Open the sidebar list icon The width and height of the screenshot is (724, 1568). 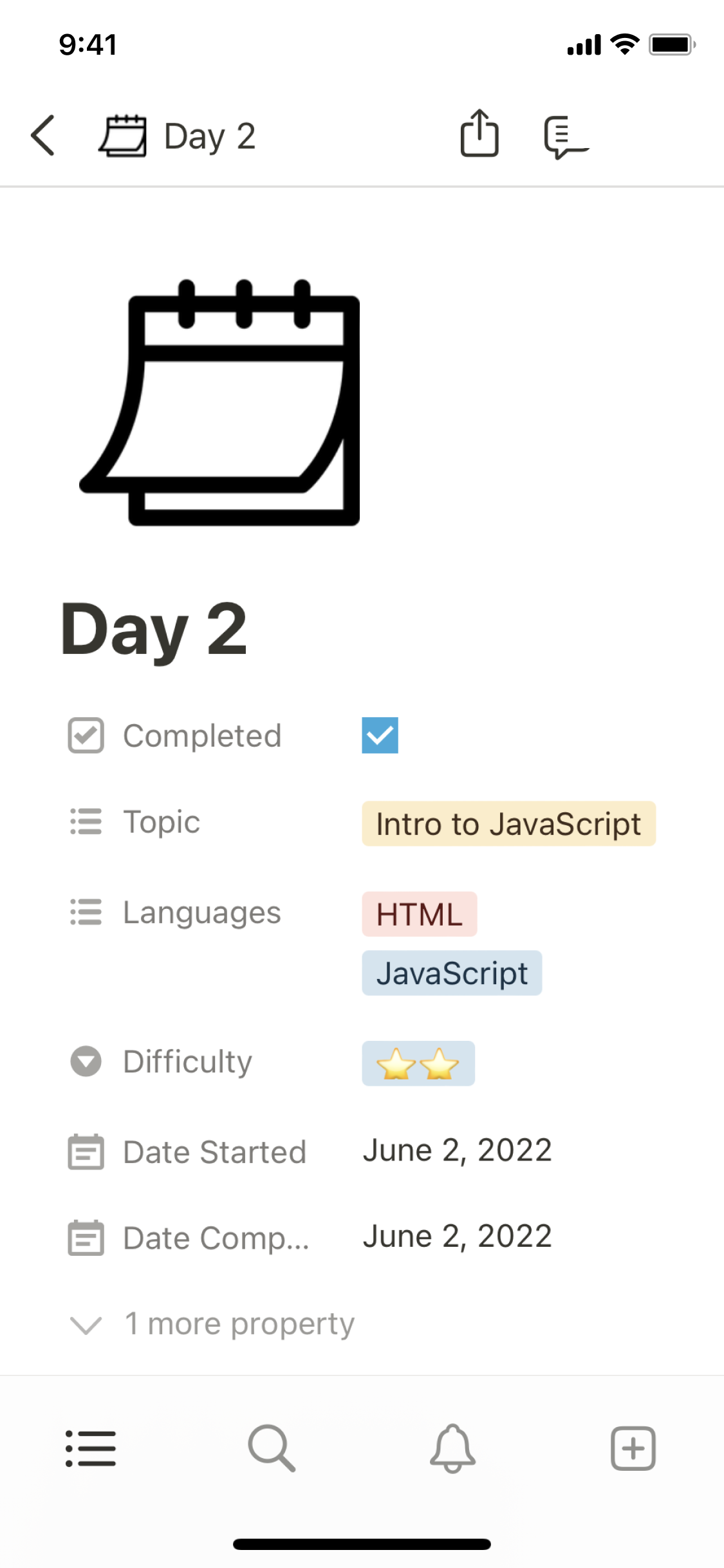tap(91, 1448)
